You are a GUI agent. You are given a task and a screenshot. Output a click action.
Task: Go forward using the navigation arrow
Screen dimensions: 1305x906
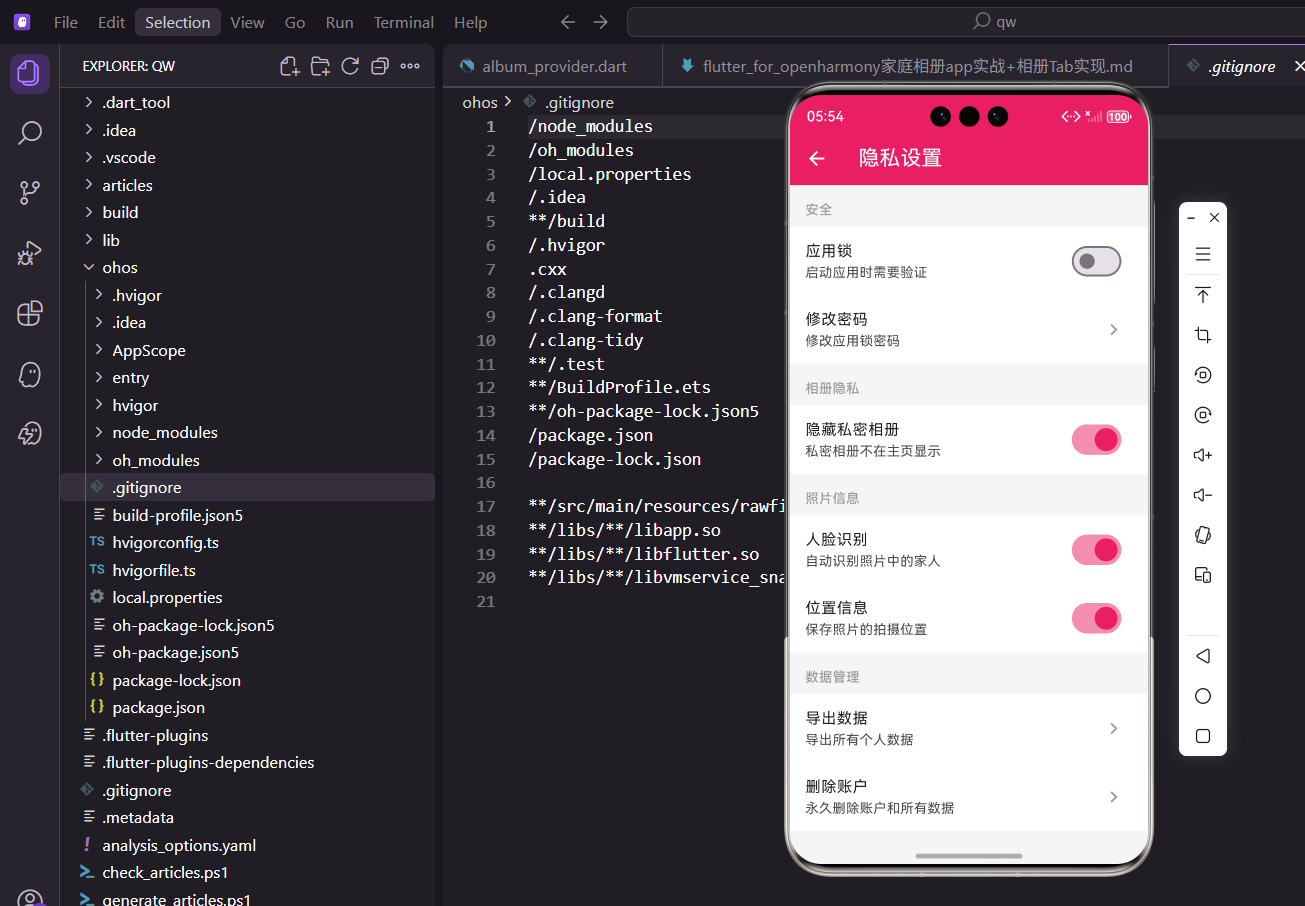600,22
